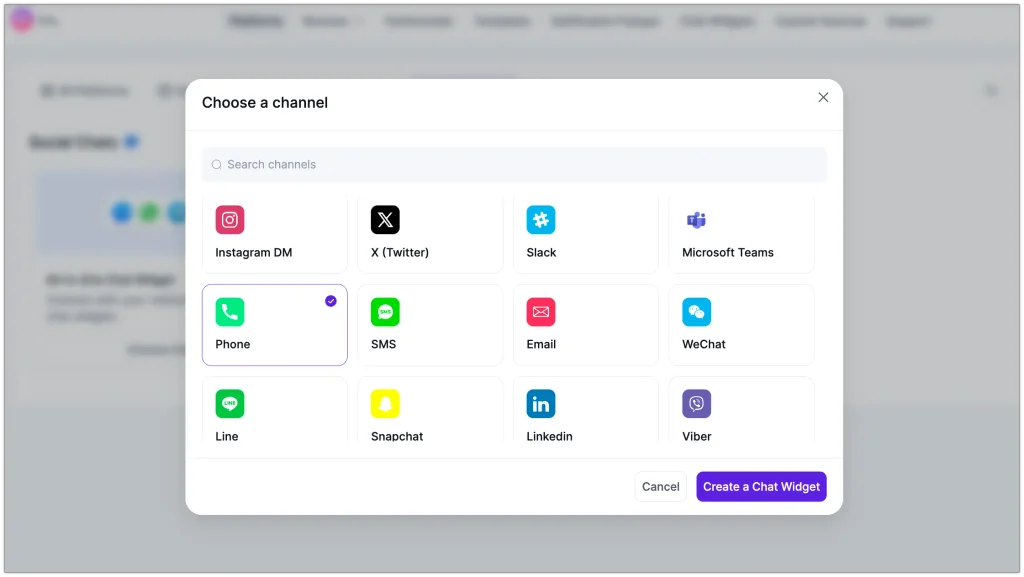Select the SMS channel icon
Viewport: 1024px width, 577px height.
pyautogui.click(x=385, y=312)
